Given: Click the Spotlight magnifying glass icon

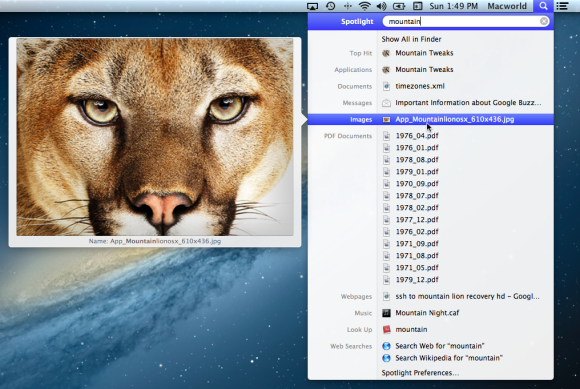Looking at the screenshot, I should coord(543,6).
